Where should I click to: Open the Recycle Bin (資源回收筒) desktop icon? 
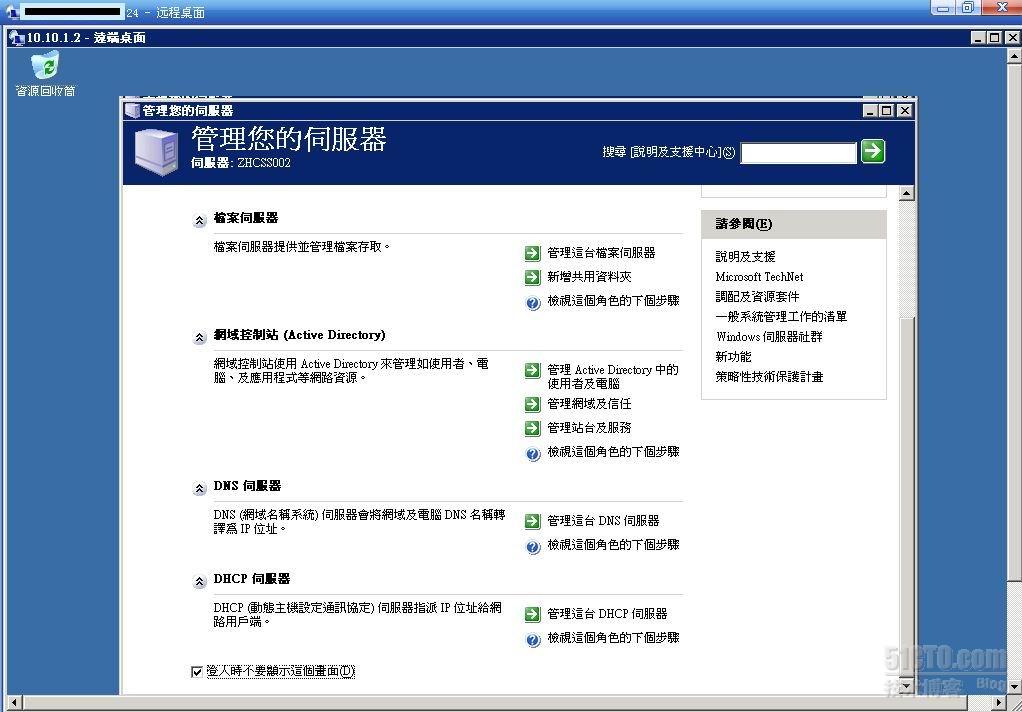click(x=45, y=74)
